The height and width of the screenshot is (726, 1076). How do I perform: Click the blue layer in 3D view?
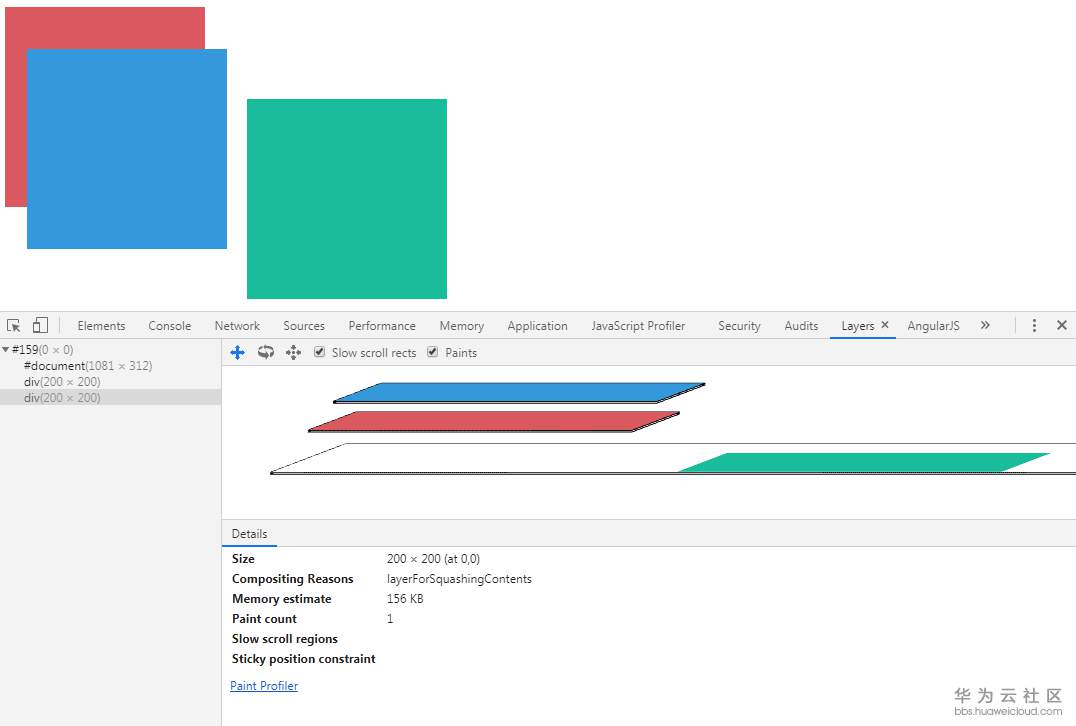[x=519, y=393]
